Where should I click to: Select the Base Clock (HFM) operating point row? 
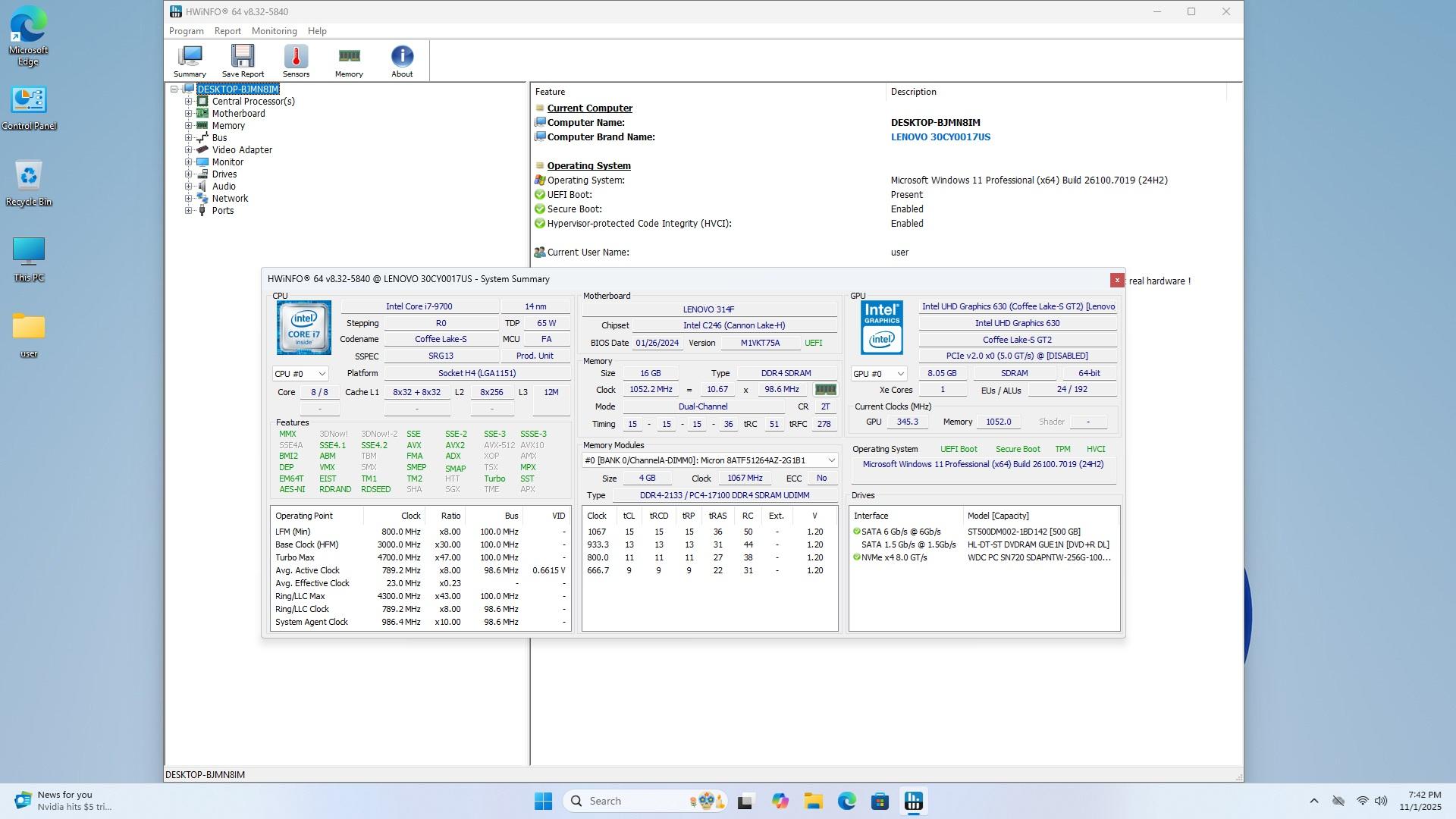420,544
